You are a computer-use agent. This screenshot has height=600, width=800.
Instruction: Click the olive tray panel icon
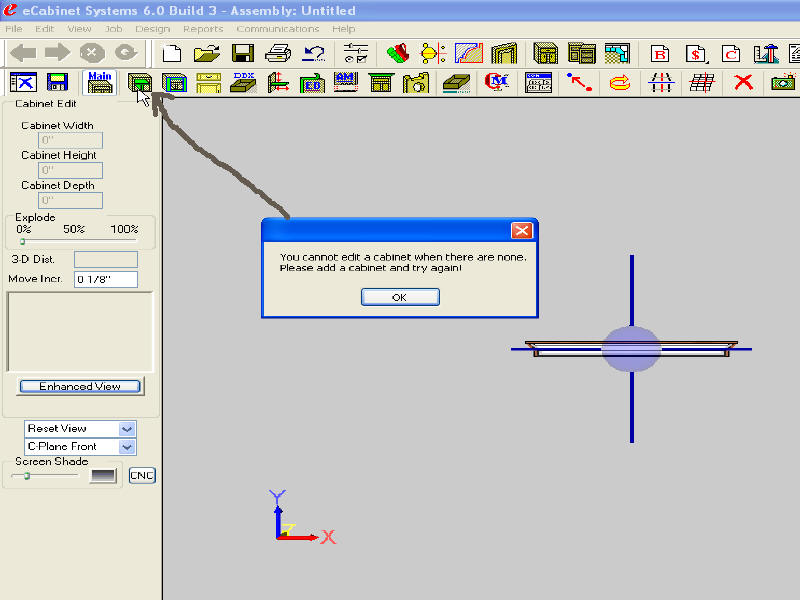click(456, 83)
